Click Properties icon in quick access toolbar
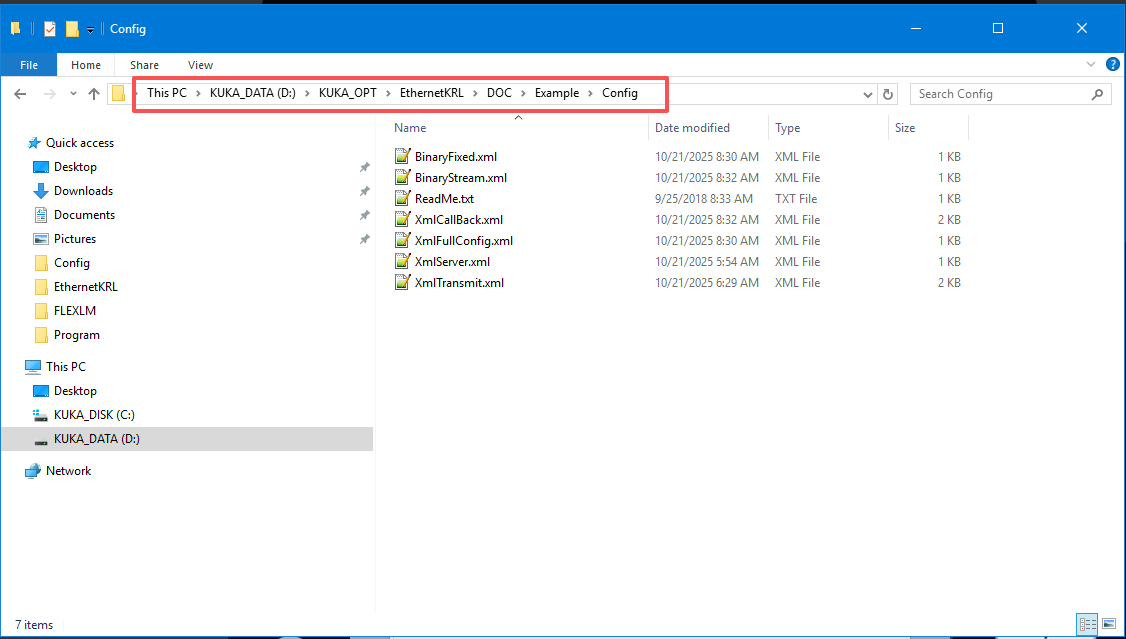1126x639 pixels. tap(50, 29)
